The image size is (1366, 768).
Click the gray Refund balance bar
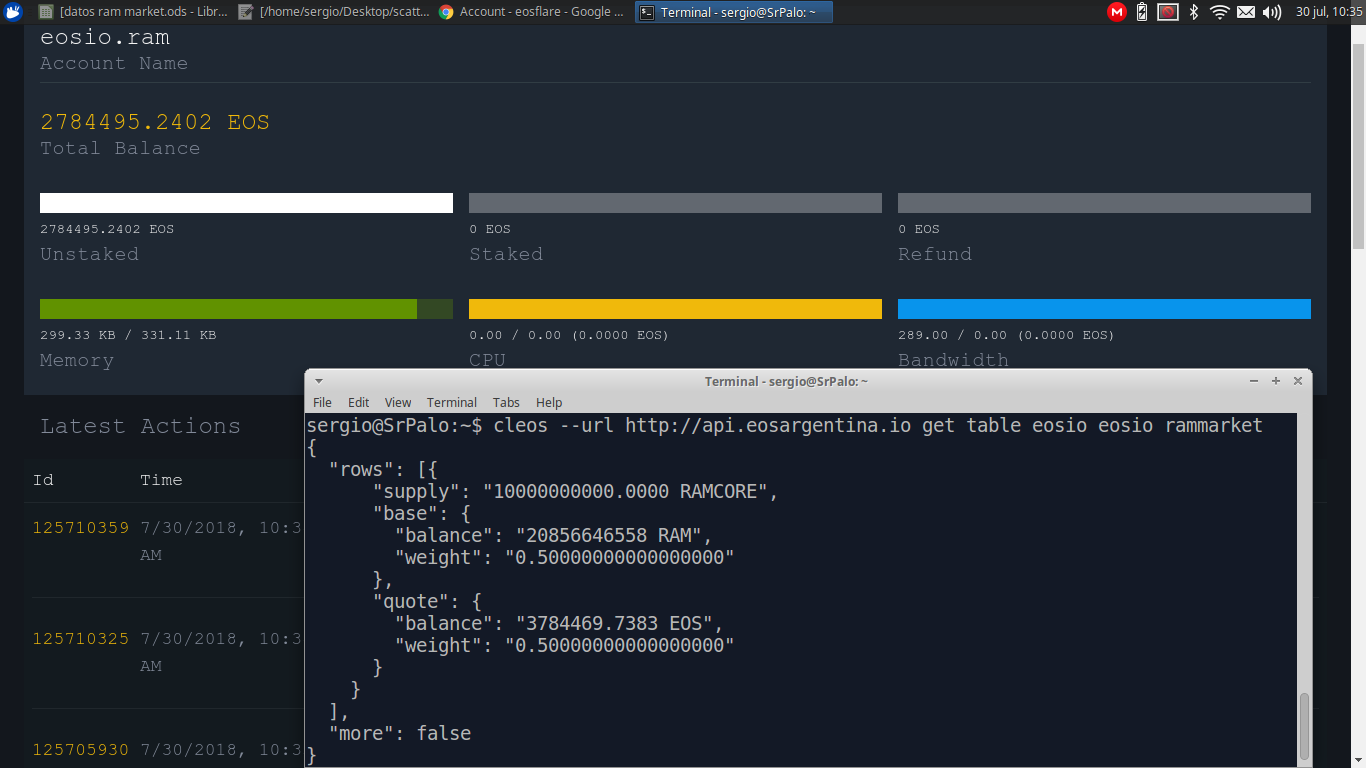pyautogui.click(x=1104, y=203)
